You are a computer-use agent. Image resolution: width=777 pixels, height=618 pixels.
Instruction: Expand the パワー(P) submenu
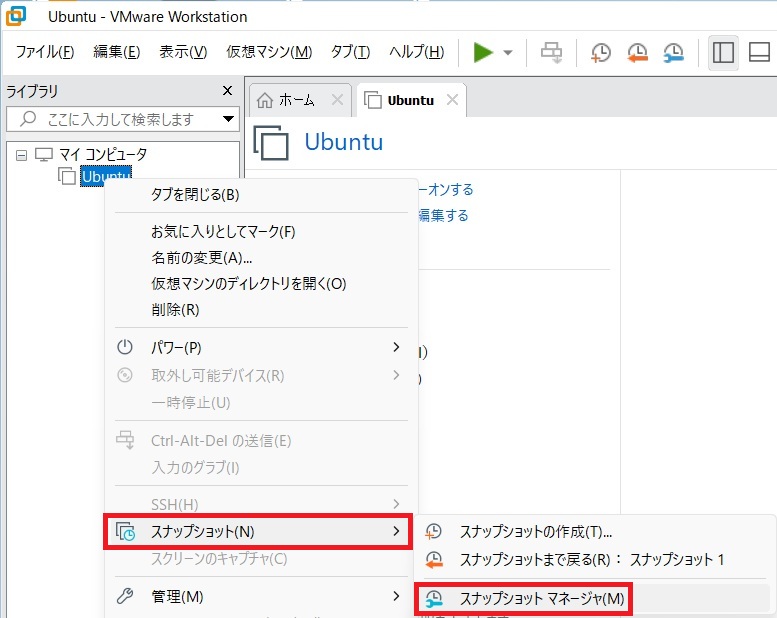(261, 347)
